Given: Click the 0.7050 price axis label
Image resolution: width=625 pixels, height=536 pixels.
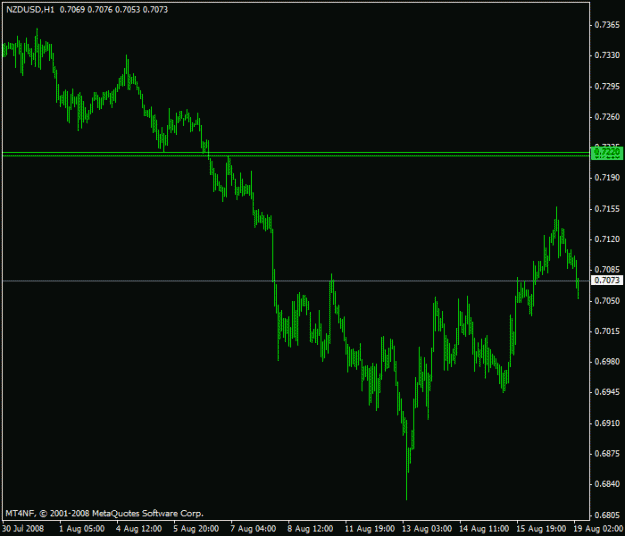Looking at the screenshot, I should tap(607, 300).
